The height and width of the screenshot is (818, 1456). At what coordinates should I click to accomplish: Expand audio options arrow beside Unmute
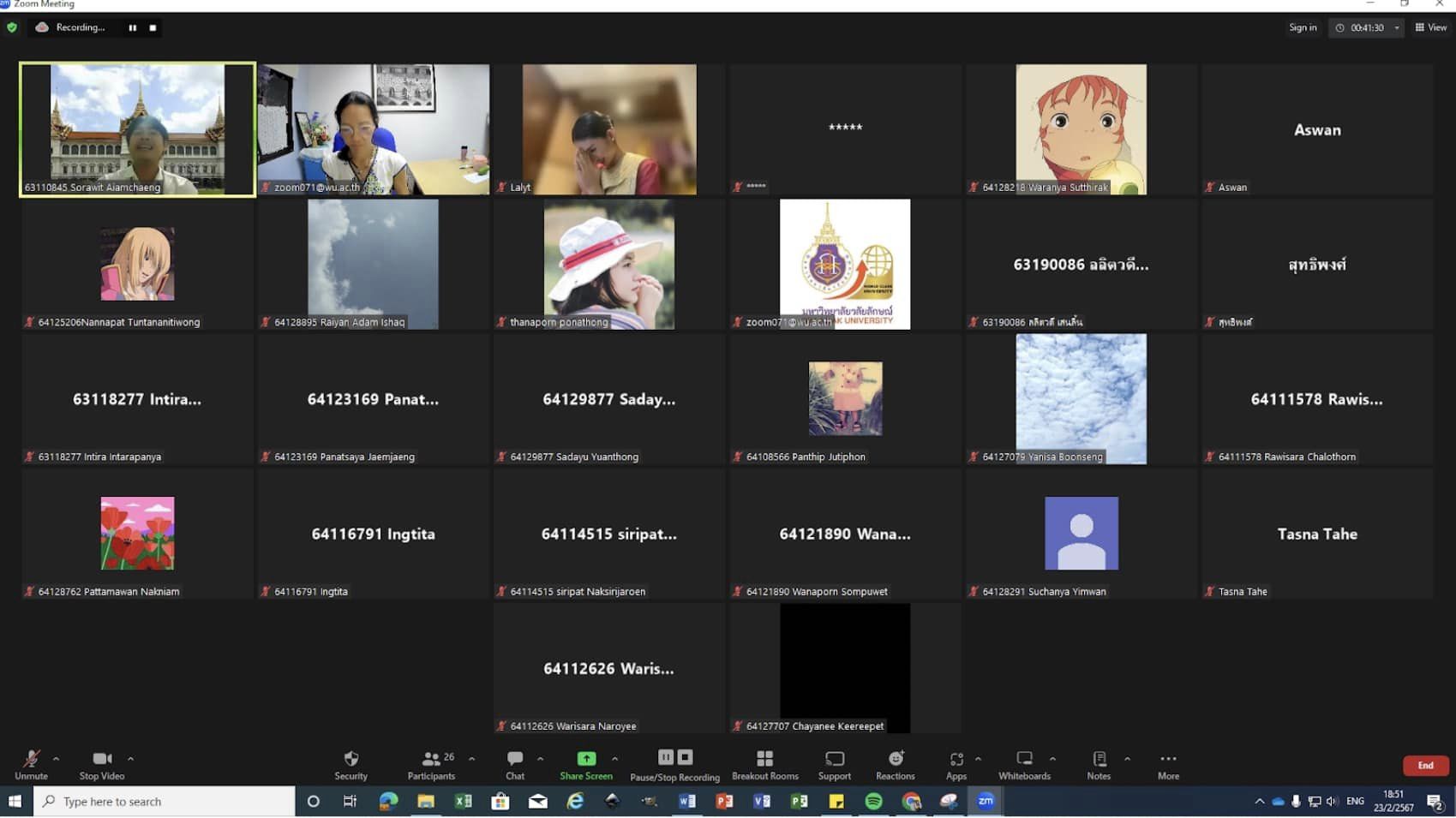coord(57,759)
